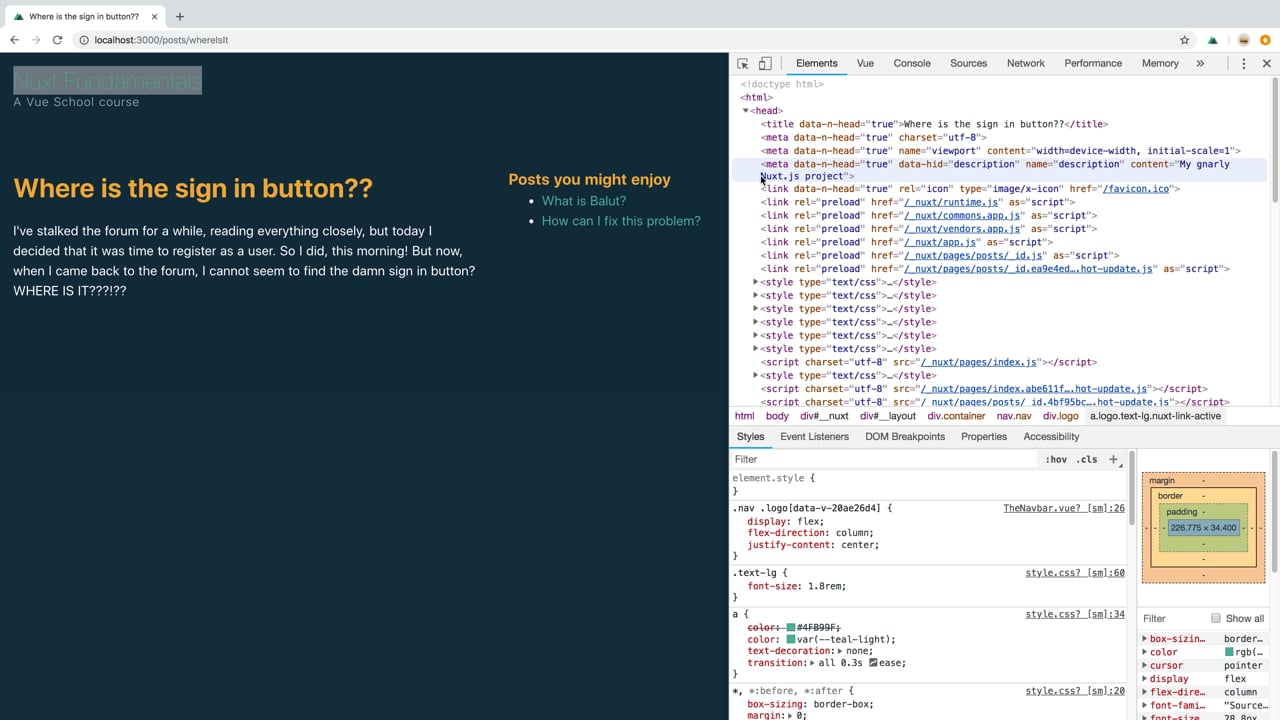View site information icon beside localhost URL
This screenshot has height=720, width=1280.
tap(83, 40)
